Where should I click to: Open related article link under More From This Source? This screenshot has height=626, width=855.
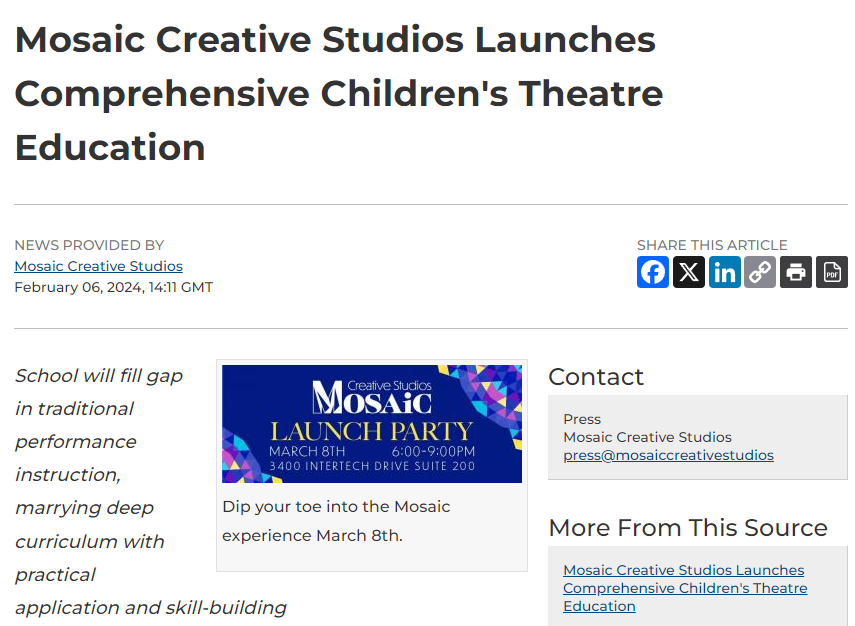tap(685, 588)
